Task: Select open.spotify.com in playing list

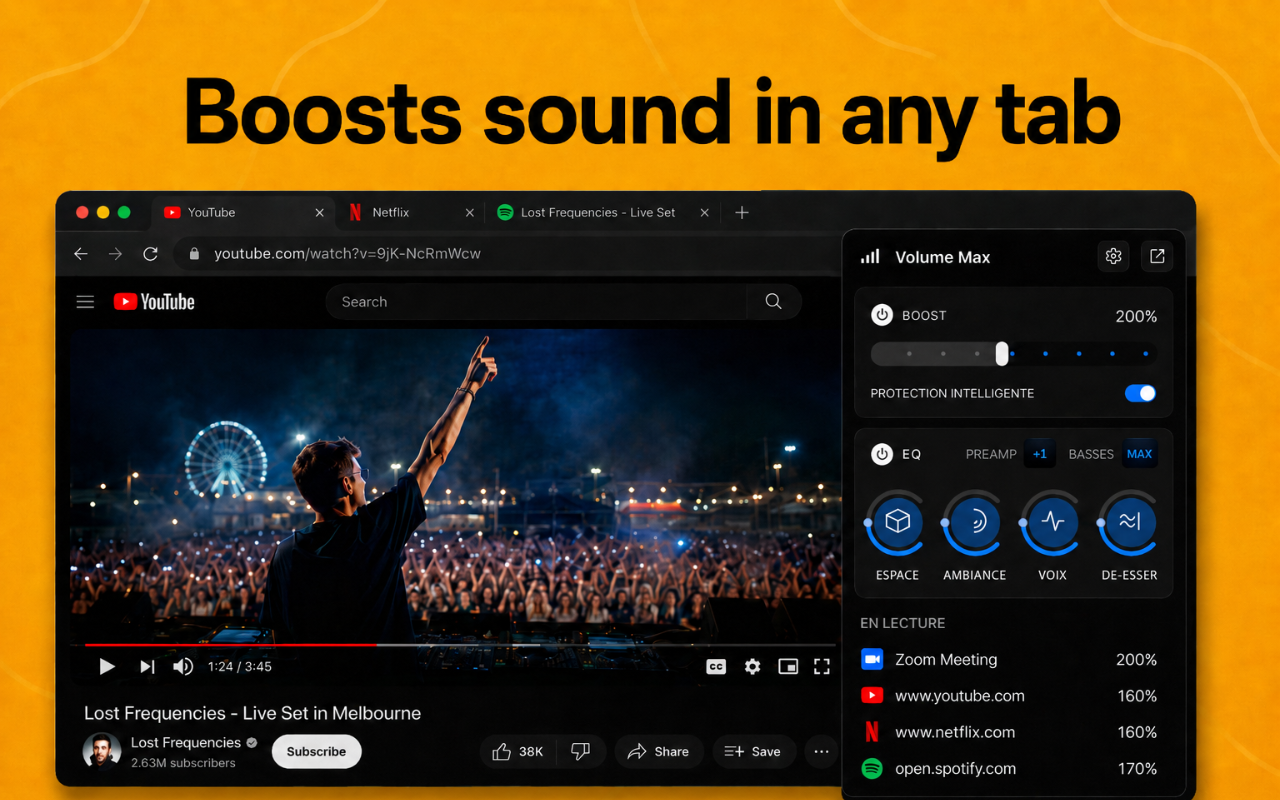Action: coord(1009,769)
